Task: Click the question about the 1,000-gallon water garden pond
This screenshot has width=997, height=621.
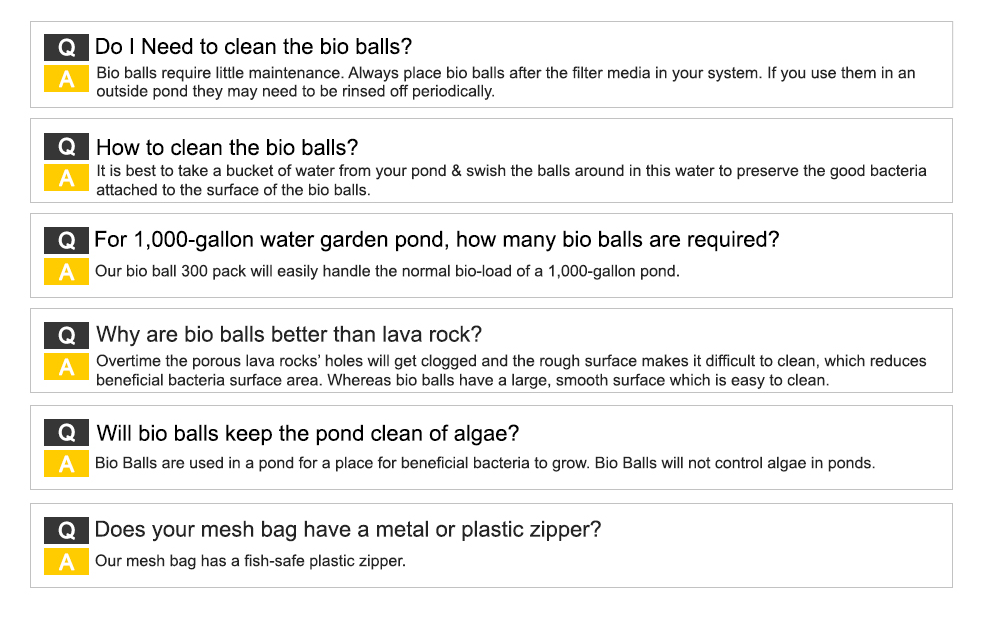Action: click(x=437, y=240)
